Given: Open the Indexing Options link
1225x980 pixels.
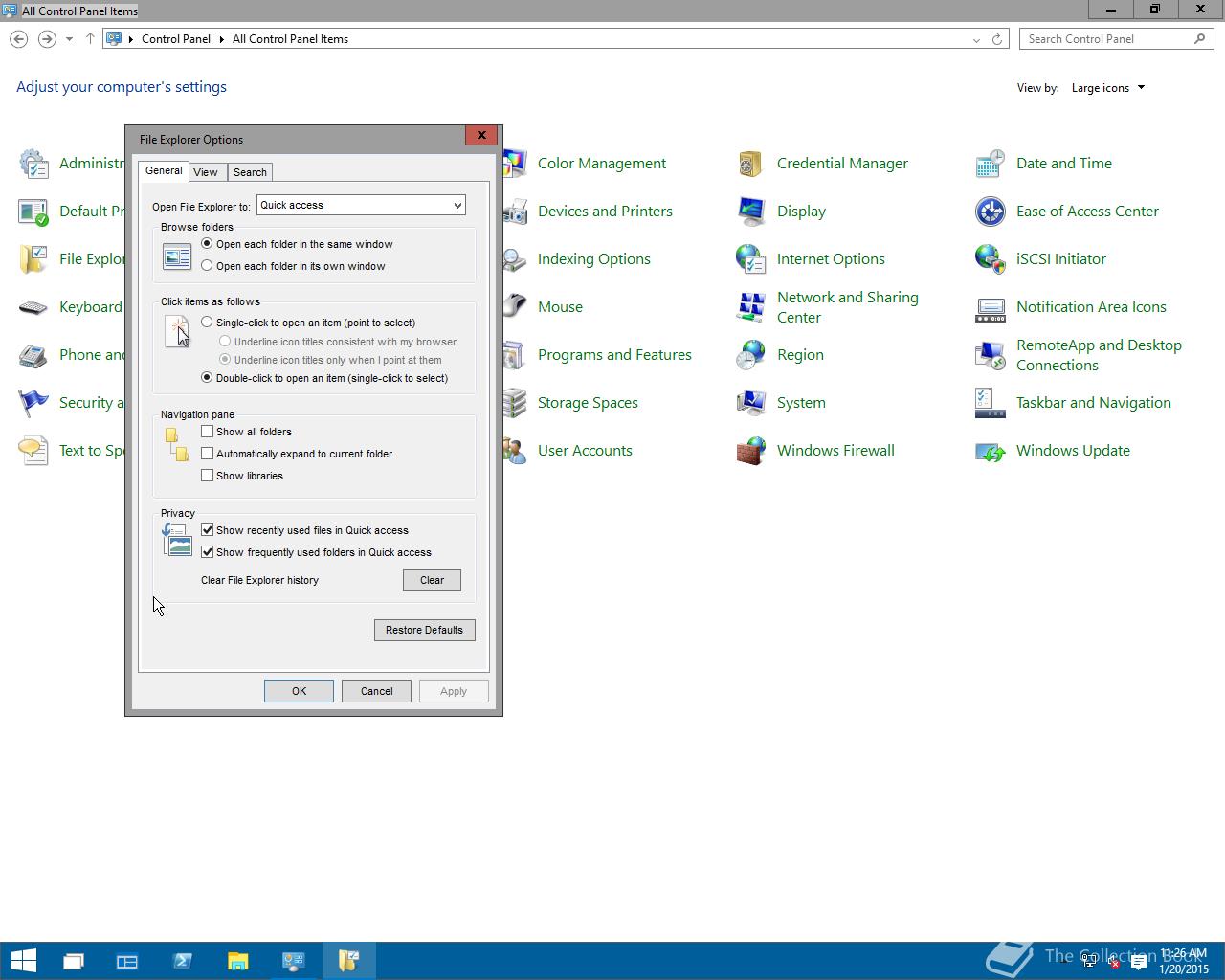Looking at the screenshot, I should click(x=594, y=259).
